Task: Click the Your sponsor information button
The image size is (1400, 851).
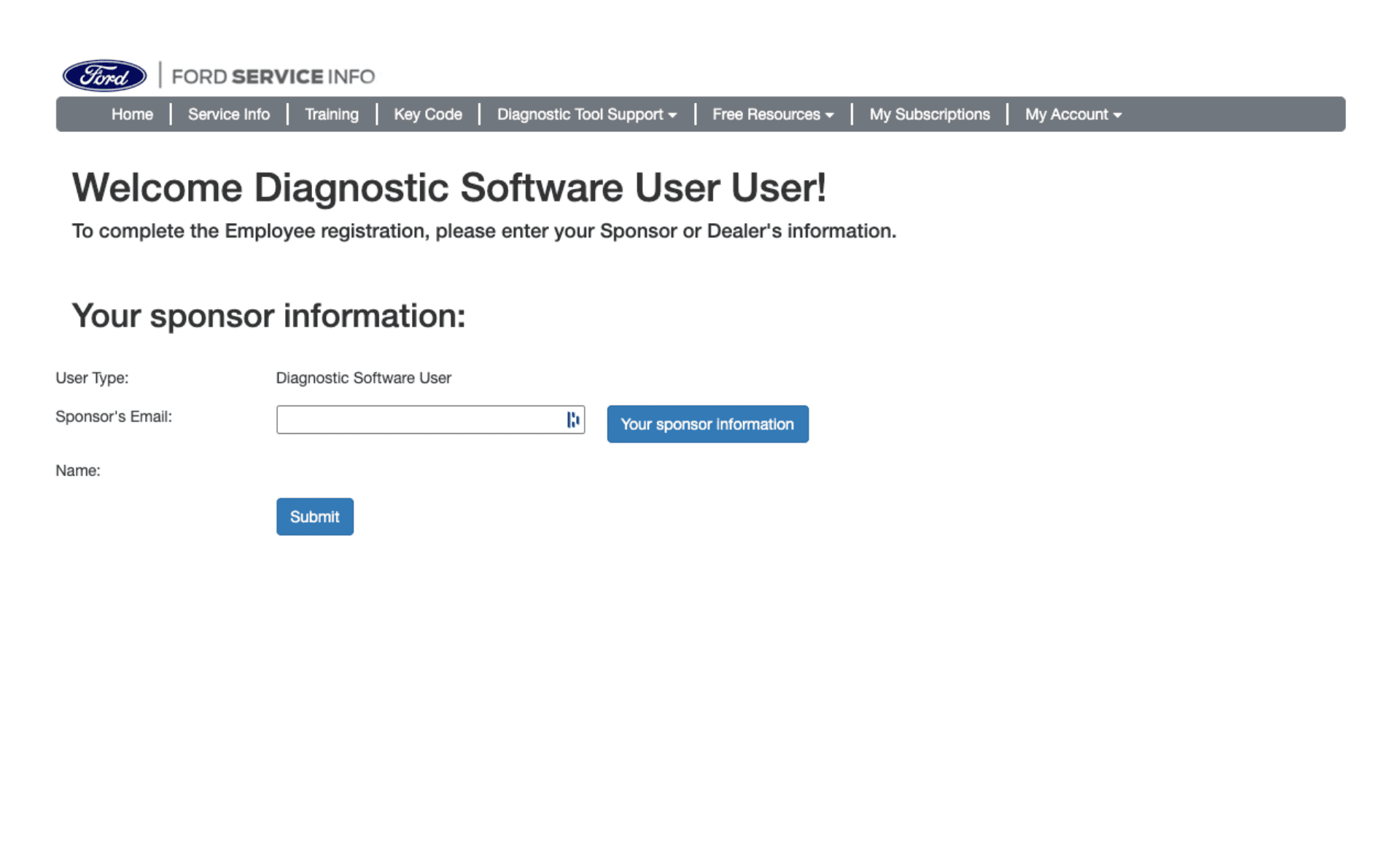Action: (x=707, y=424)
